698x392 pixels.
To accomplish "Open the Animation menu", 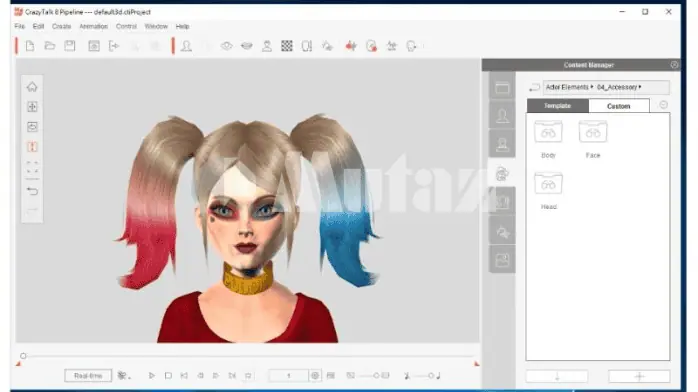I will [93, 26].
